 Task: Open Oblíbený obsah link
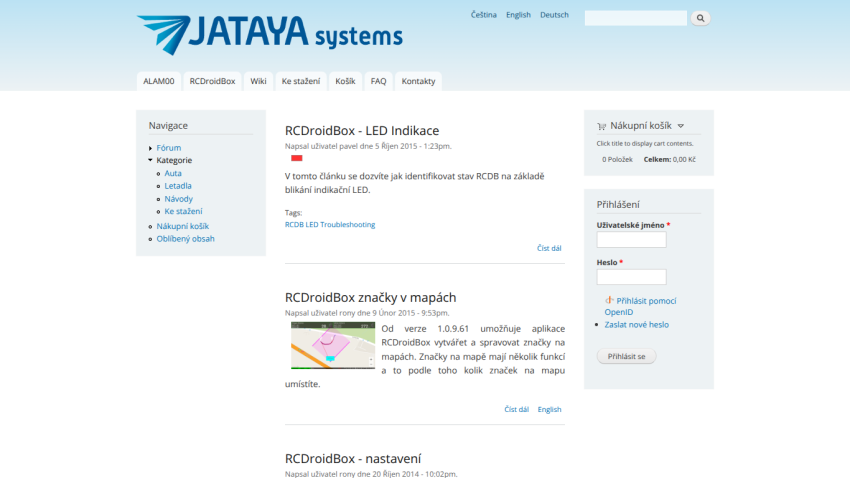coord(185,238)
